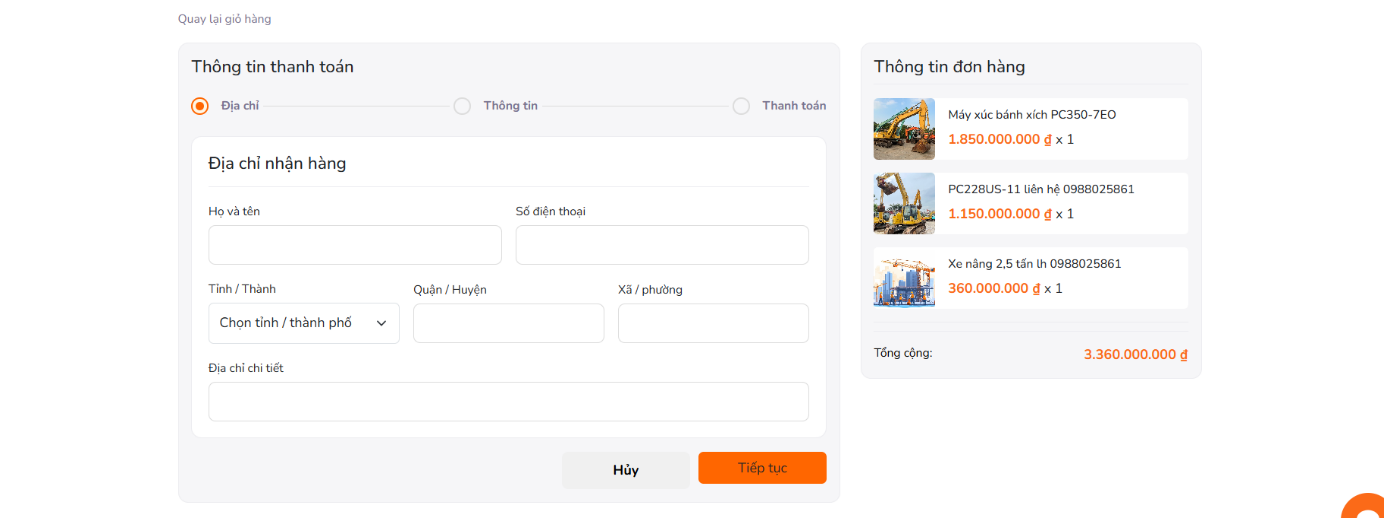Select the Địa chỉ step radio button

tap(200, 106)
